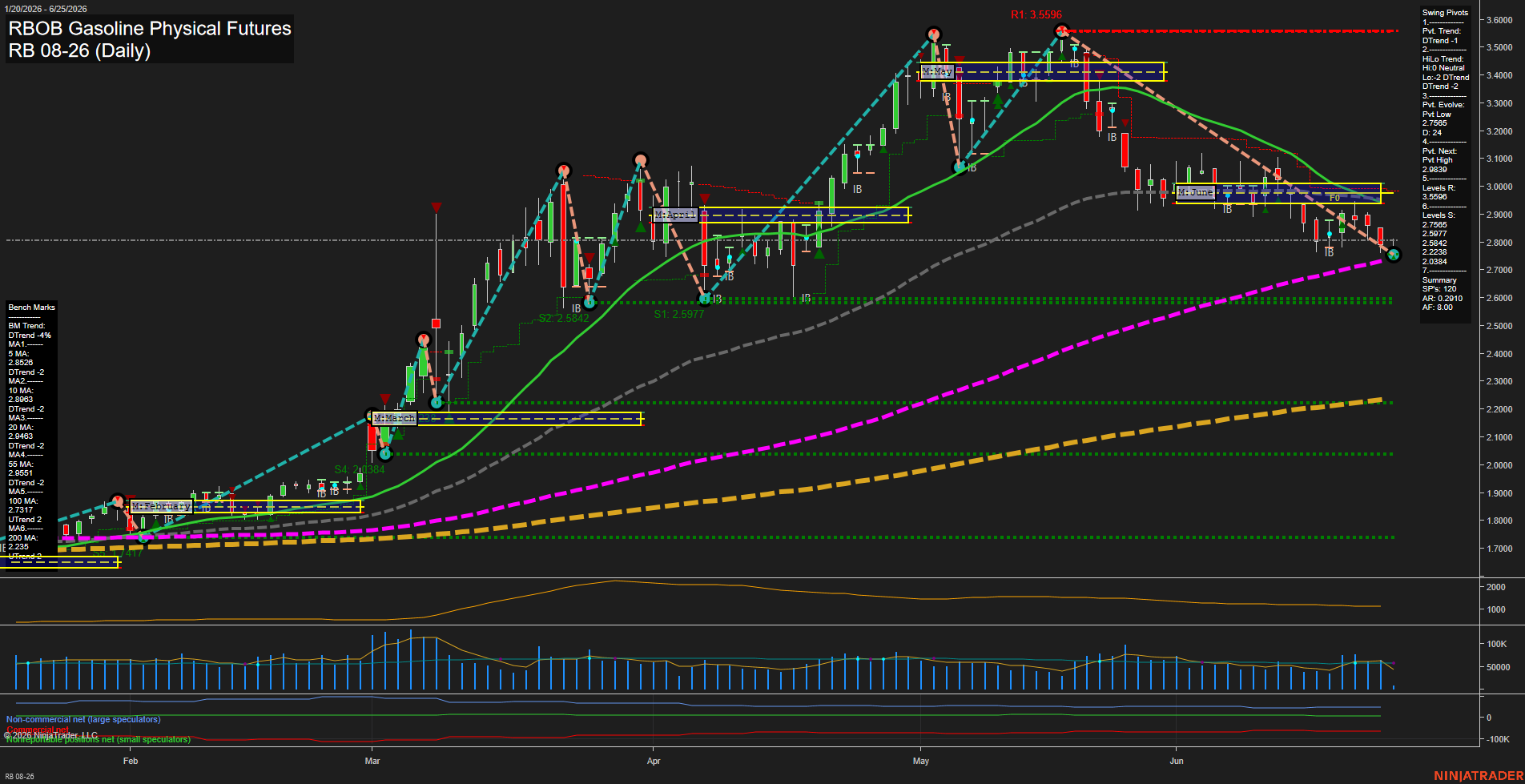The image size is (1525, 784).
Task: Click the 5 MA value 2.8526
Action: 20,363
